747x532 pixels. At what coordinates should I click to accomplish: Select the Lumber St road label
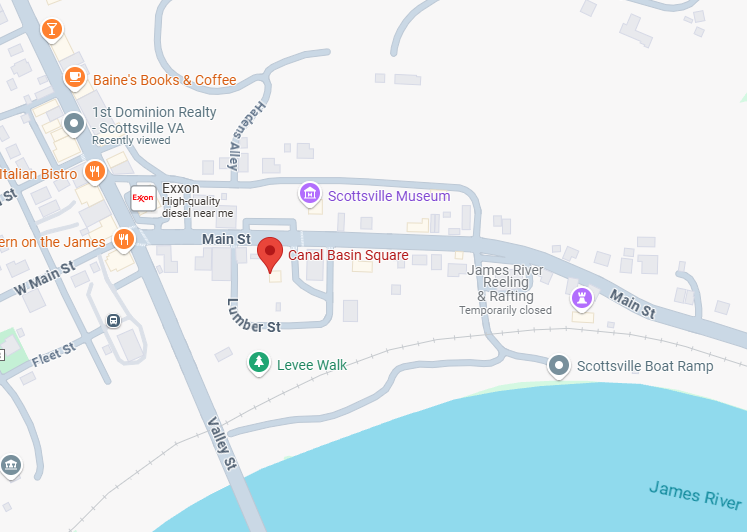(x=252, y=316)
